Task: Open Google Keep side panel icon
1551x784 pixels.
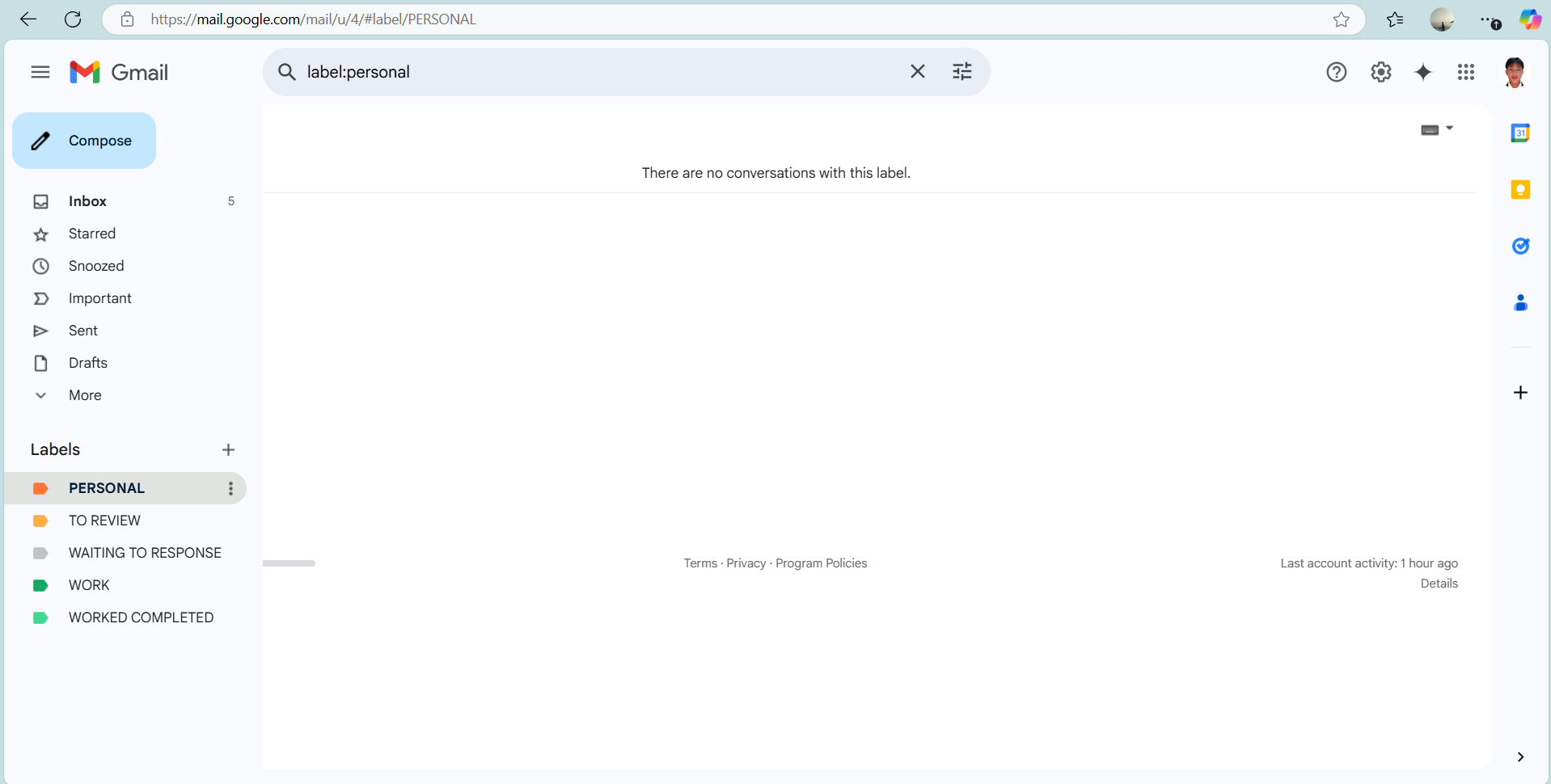Action: point(1520,189)
